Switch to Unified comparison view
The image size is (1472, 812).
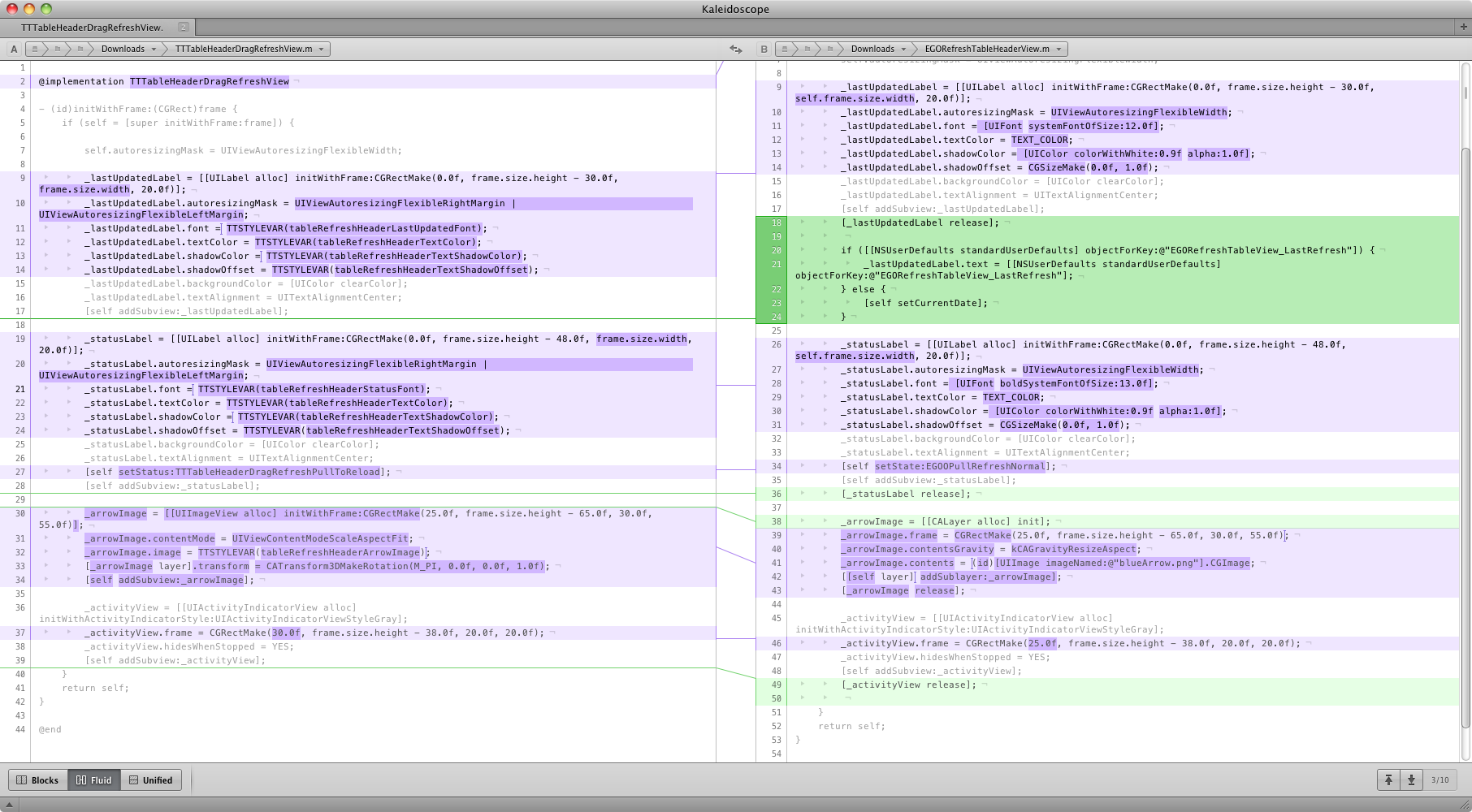pos(151,780)
